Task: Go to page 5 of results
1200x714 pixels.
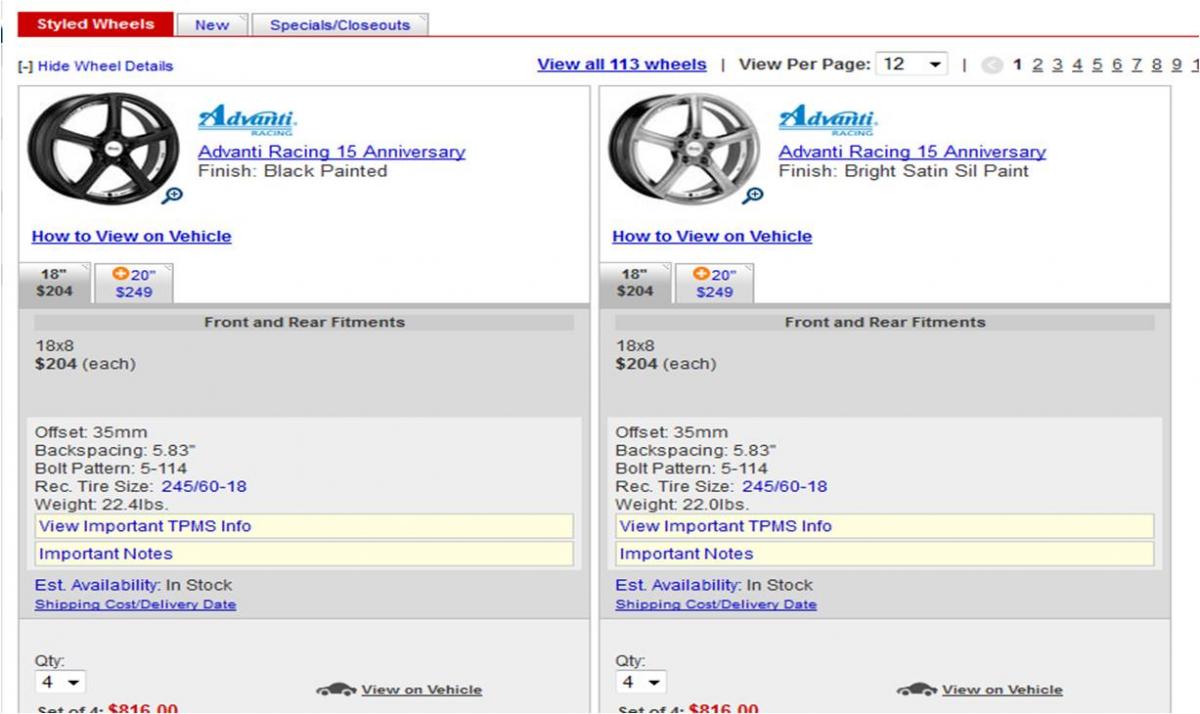Action: [x=1097, y=65]
